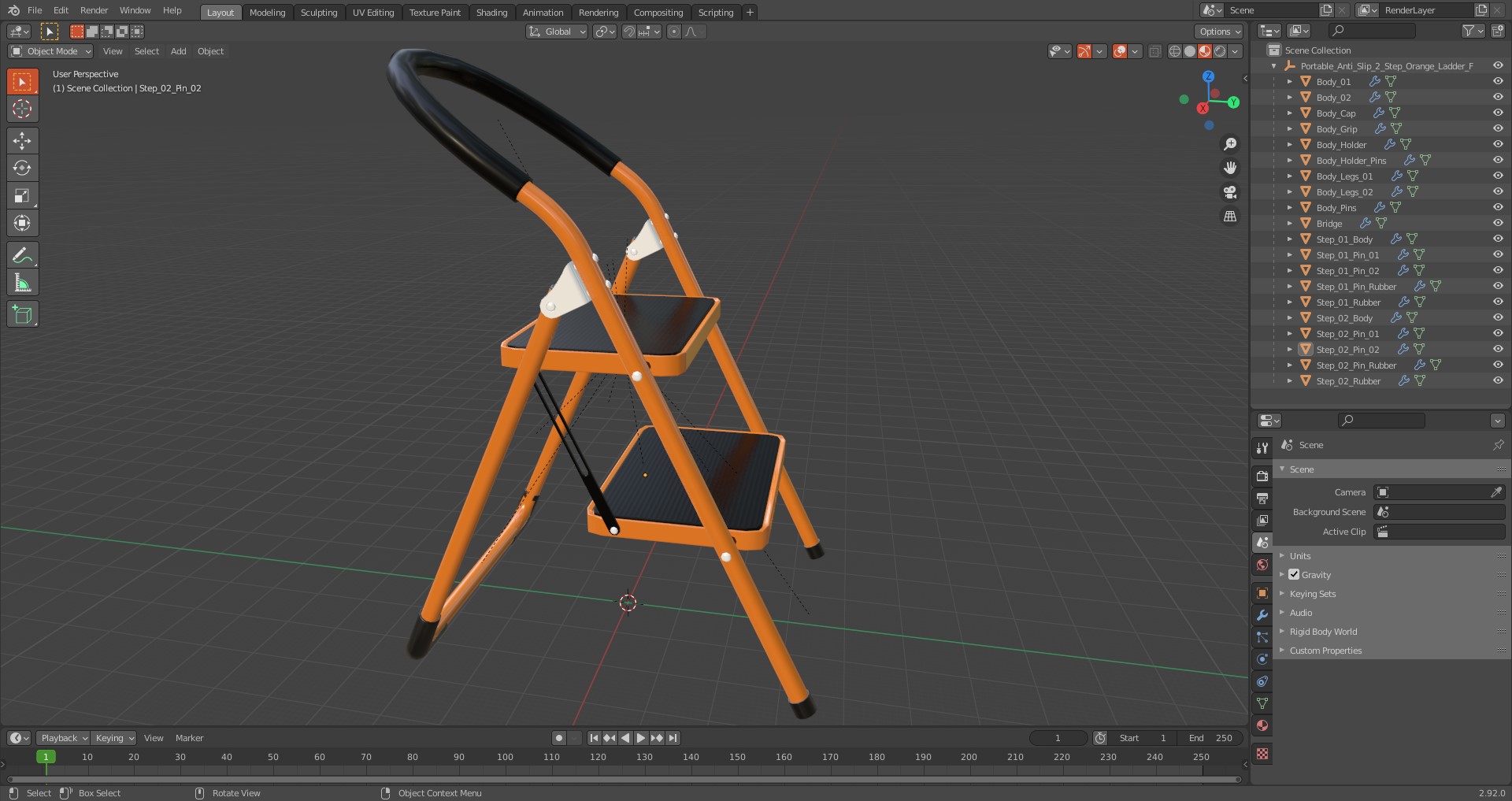Expand the Custom Properties panel
This screenshot has height=801, width=1512.
(1325, 651)
